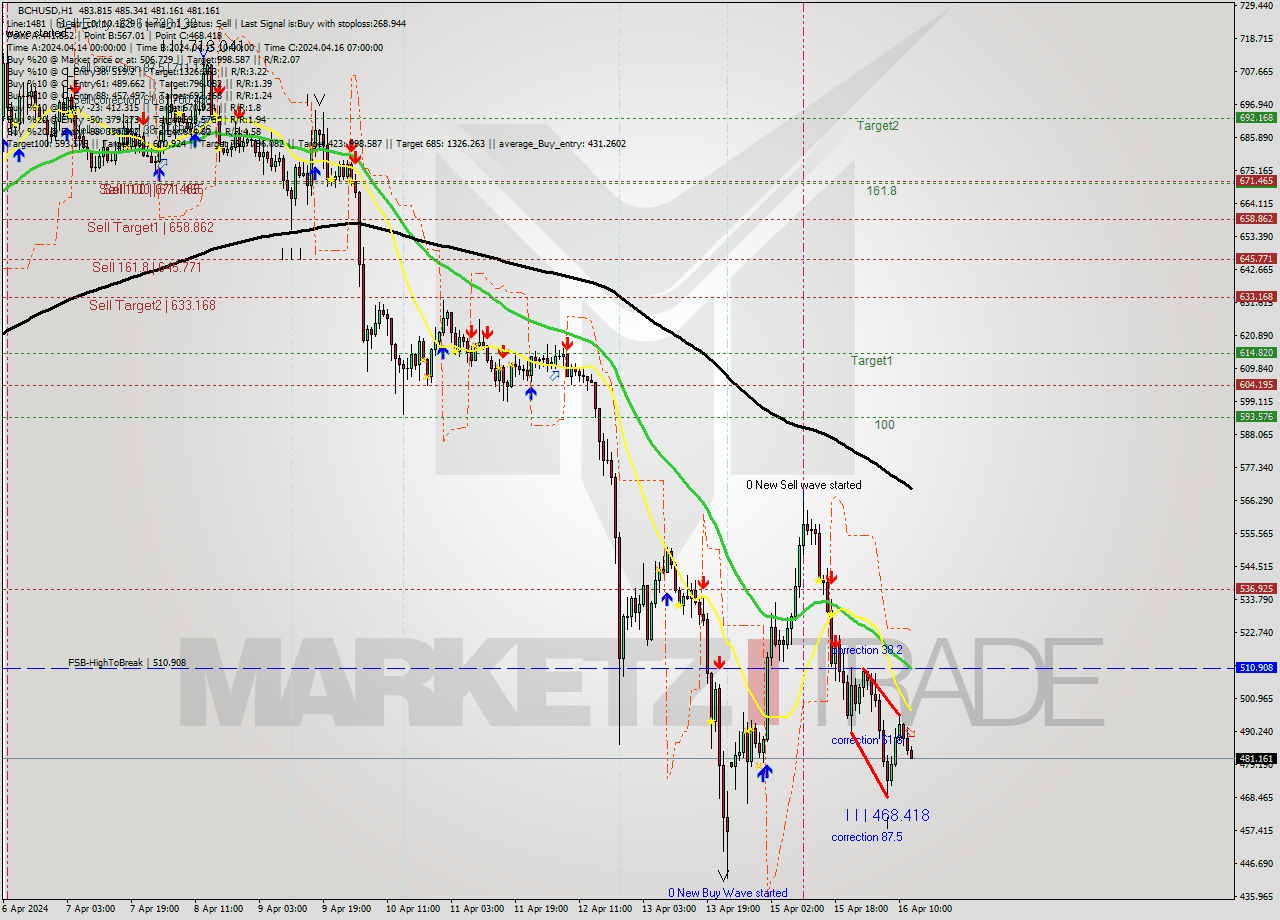Click '10 Apr 11:00' on time axis
1280x920 pixels.
412,909
